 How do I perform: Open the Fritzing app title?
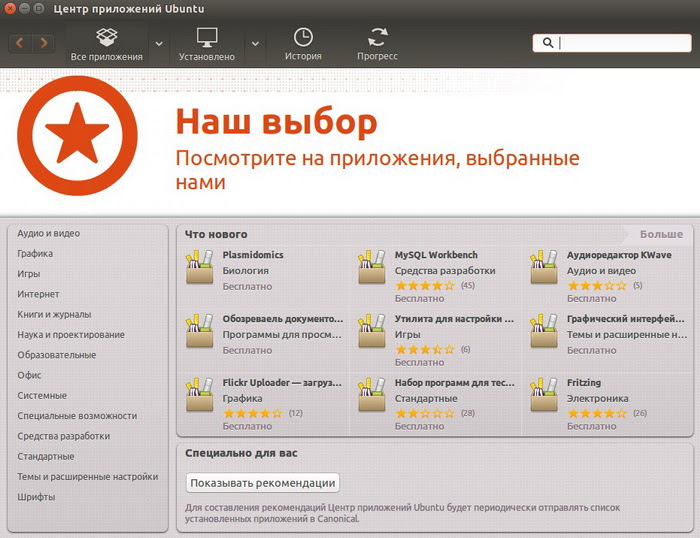[x=584, y=383]
